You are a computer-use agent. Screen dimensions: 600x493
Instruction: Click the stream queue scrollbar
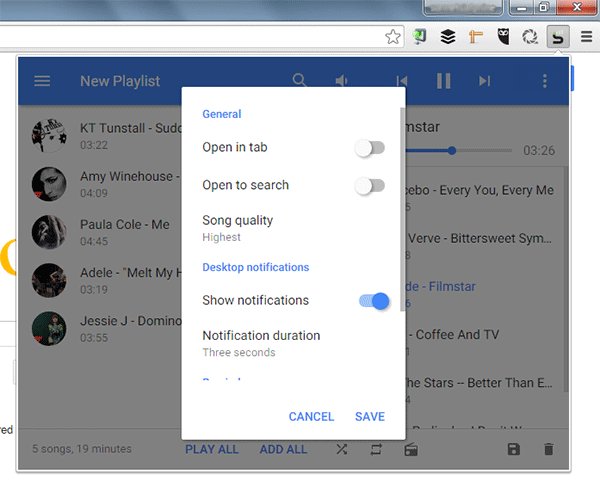tap(566, 279)
